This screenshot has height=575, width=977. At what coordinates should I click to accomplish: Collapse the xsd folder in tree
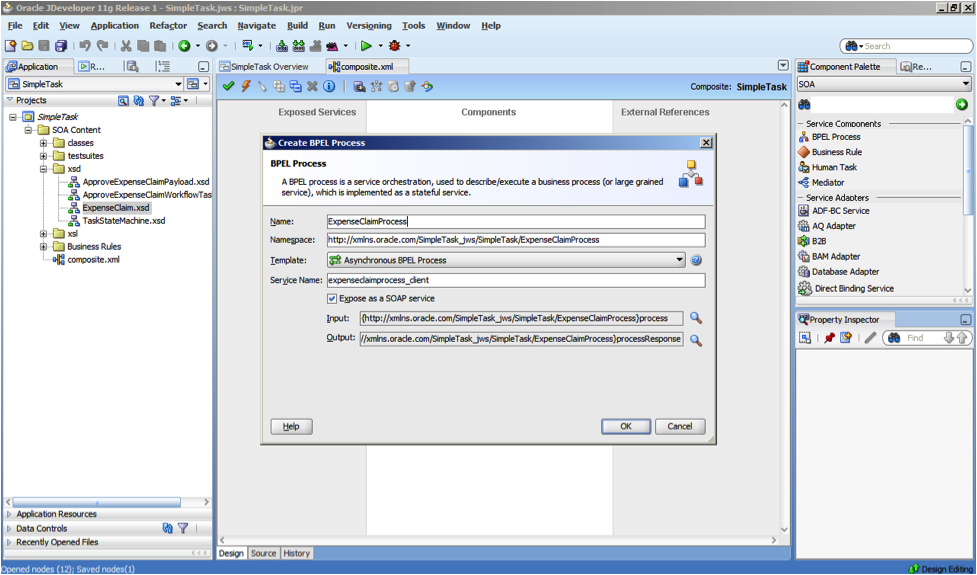coord(44,169)
